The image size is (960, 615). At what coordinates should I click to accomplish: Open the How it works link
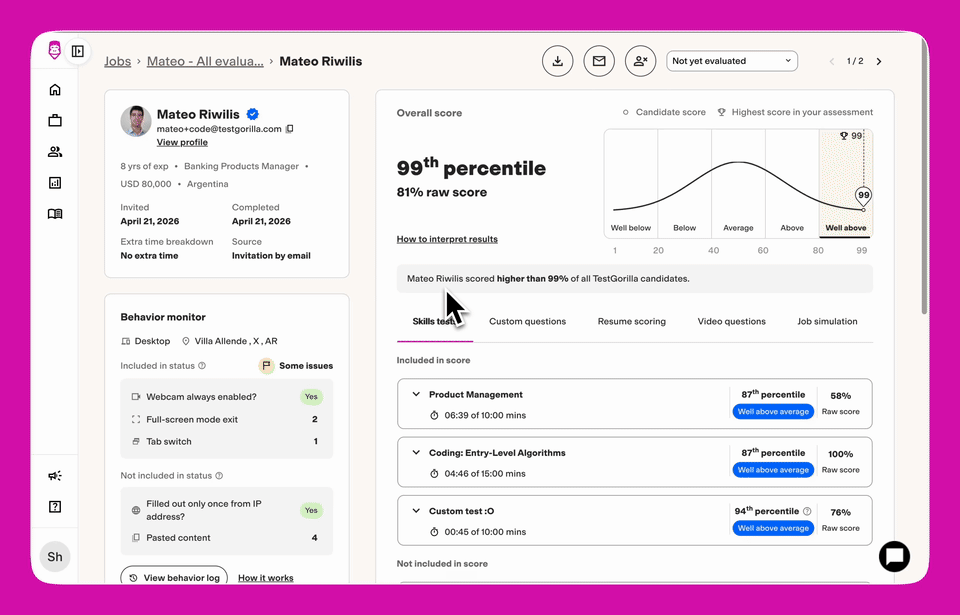pos(266,578)
